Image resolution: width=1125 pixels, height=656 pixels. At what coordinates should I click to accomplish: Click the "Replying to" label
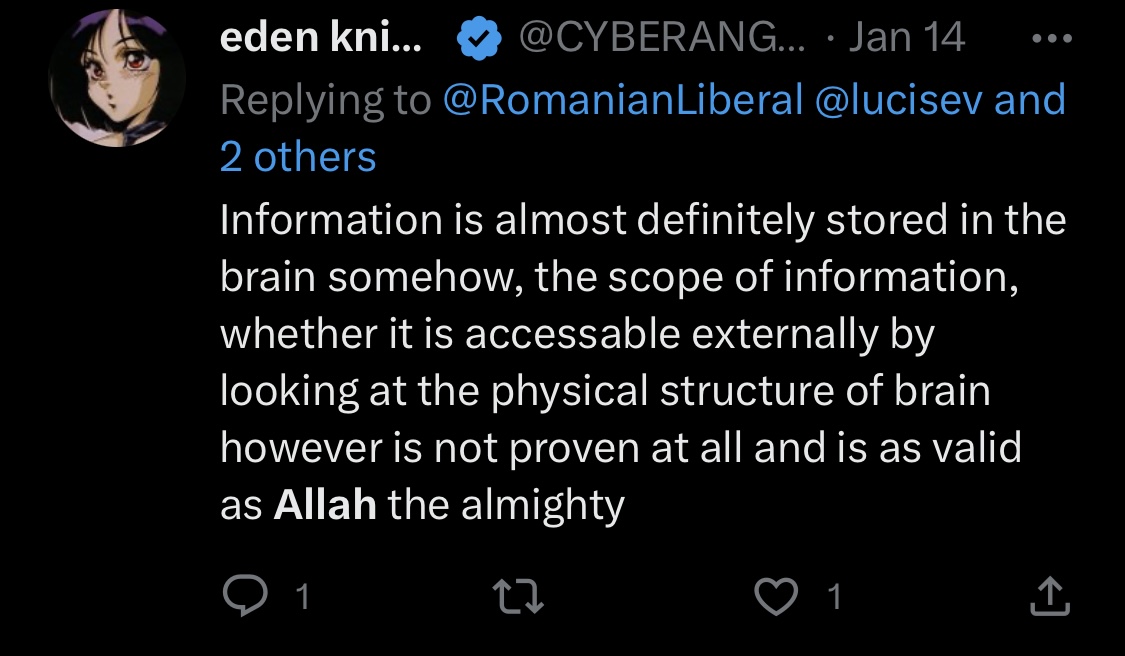tap(326, 100)
